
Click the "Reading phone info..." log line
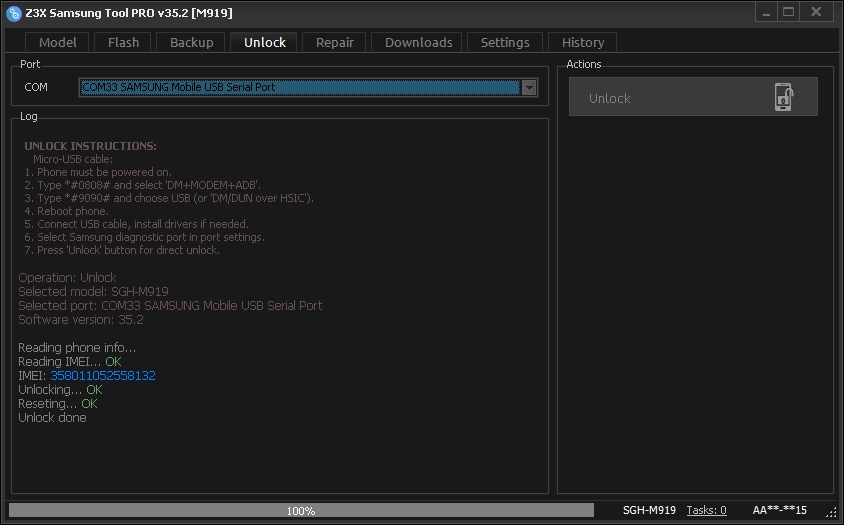[x=77, y=347]
